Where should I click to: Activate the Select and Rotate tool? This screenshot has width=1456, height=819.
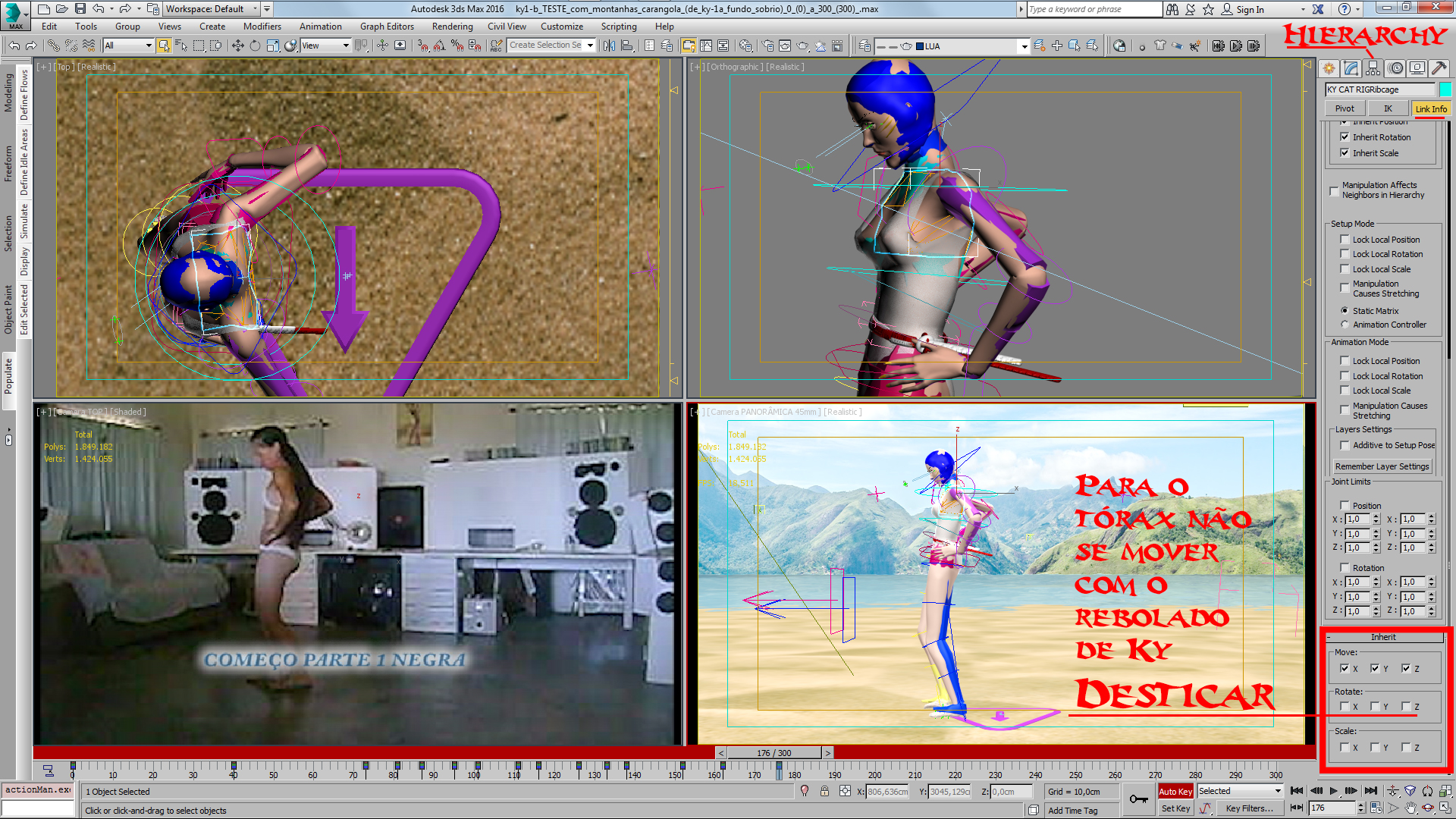pyautogui.click(x=255, y=46)
